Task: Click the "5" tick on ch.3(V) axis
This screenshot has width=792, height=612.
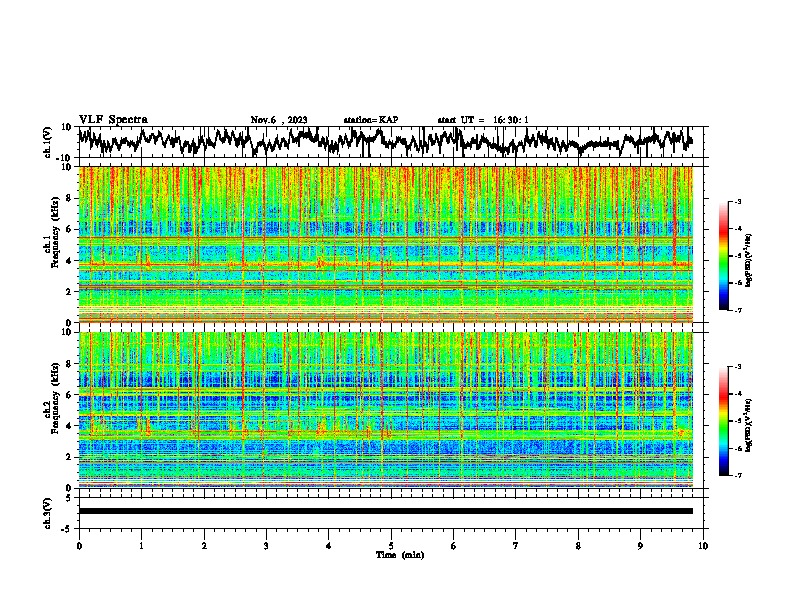Action: click(x=69, y=498)
